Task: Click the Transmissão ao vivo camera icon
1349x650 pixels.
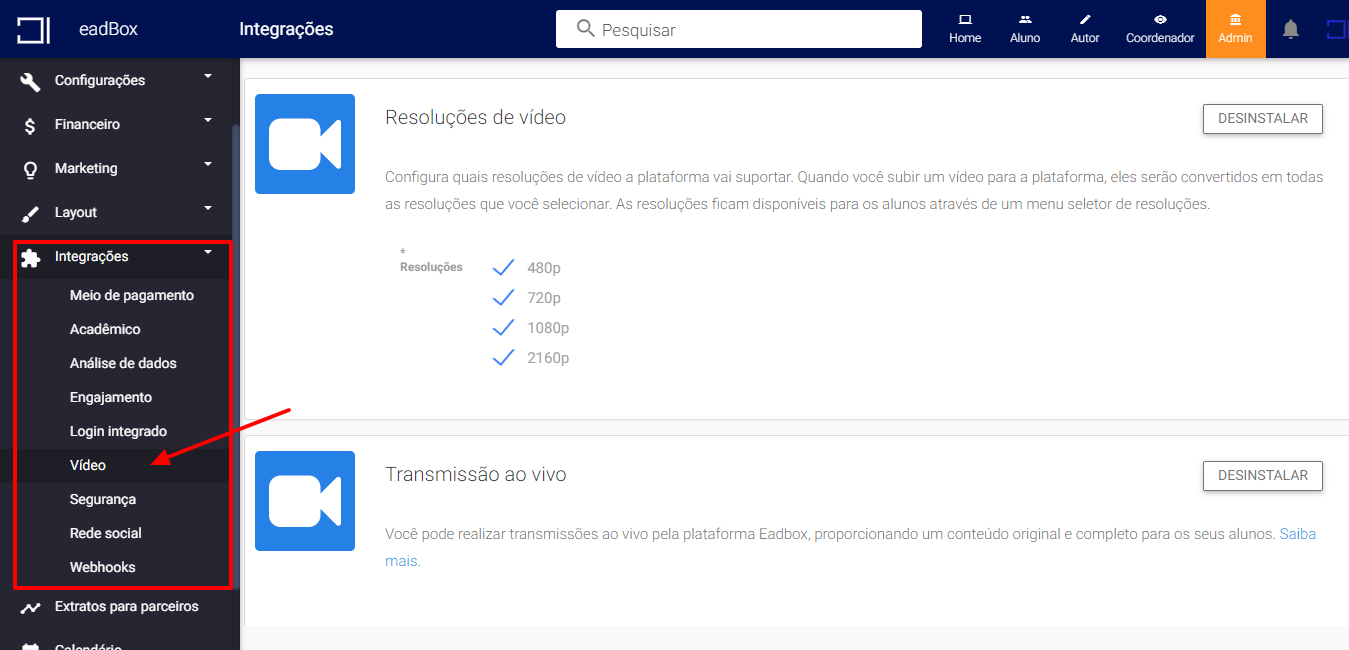Action: [x=305, y=501]
